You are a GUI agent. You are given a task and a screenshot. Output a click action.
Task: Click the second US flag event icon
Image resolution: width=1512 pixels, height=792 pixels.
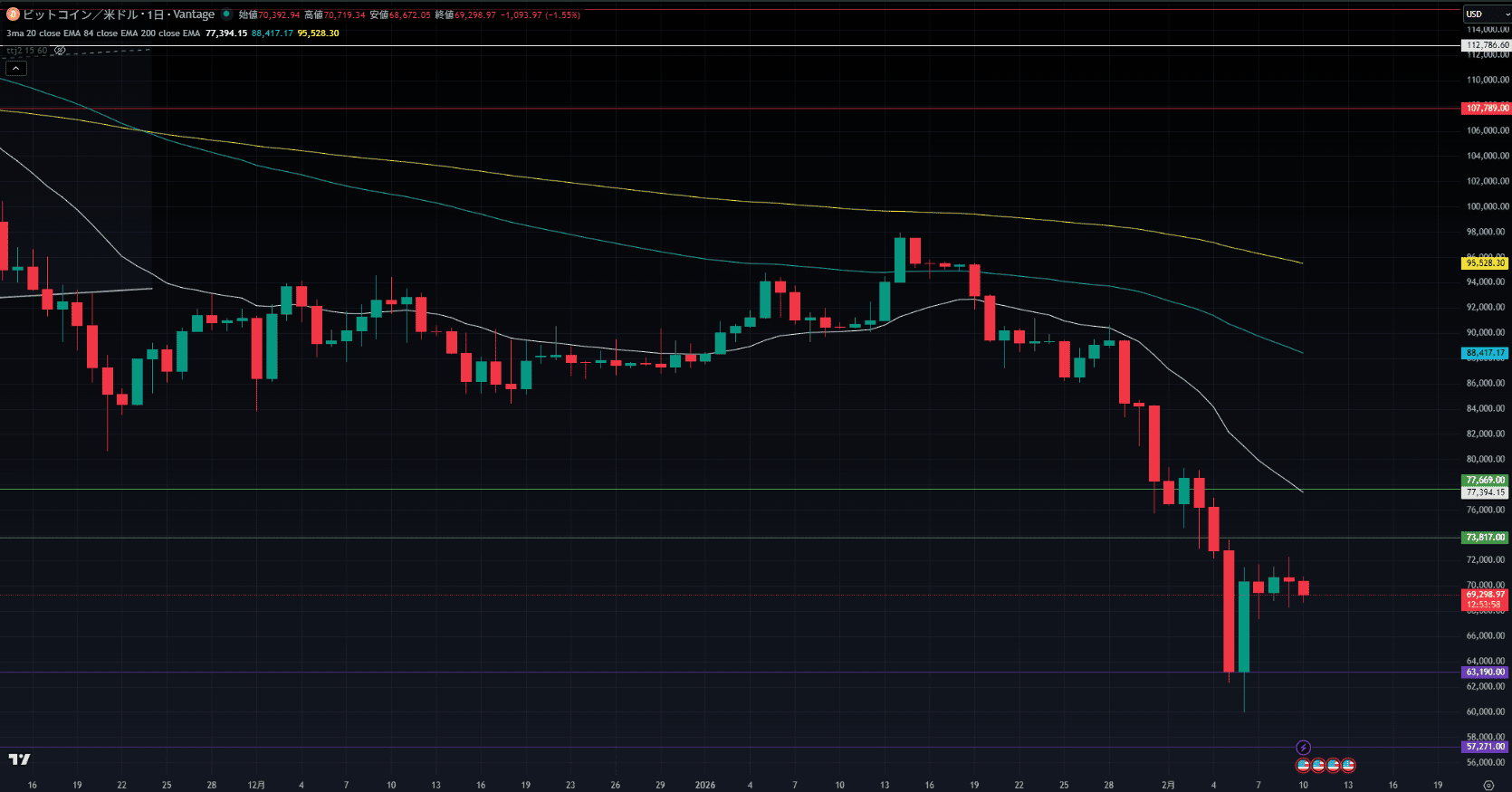(1318, 766)
